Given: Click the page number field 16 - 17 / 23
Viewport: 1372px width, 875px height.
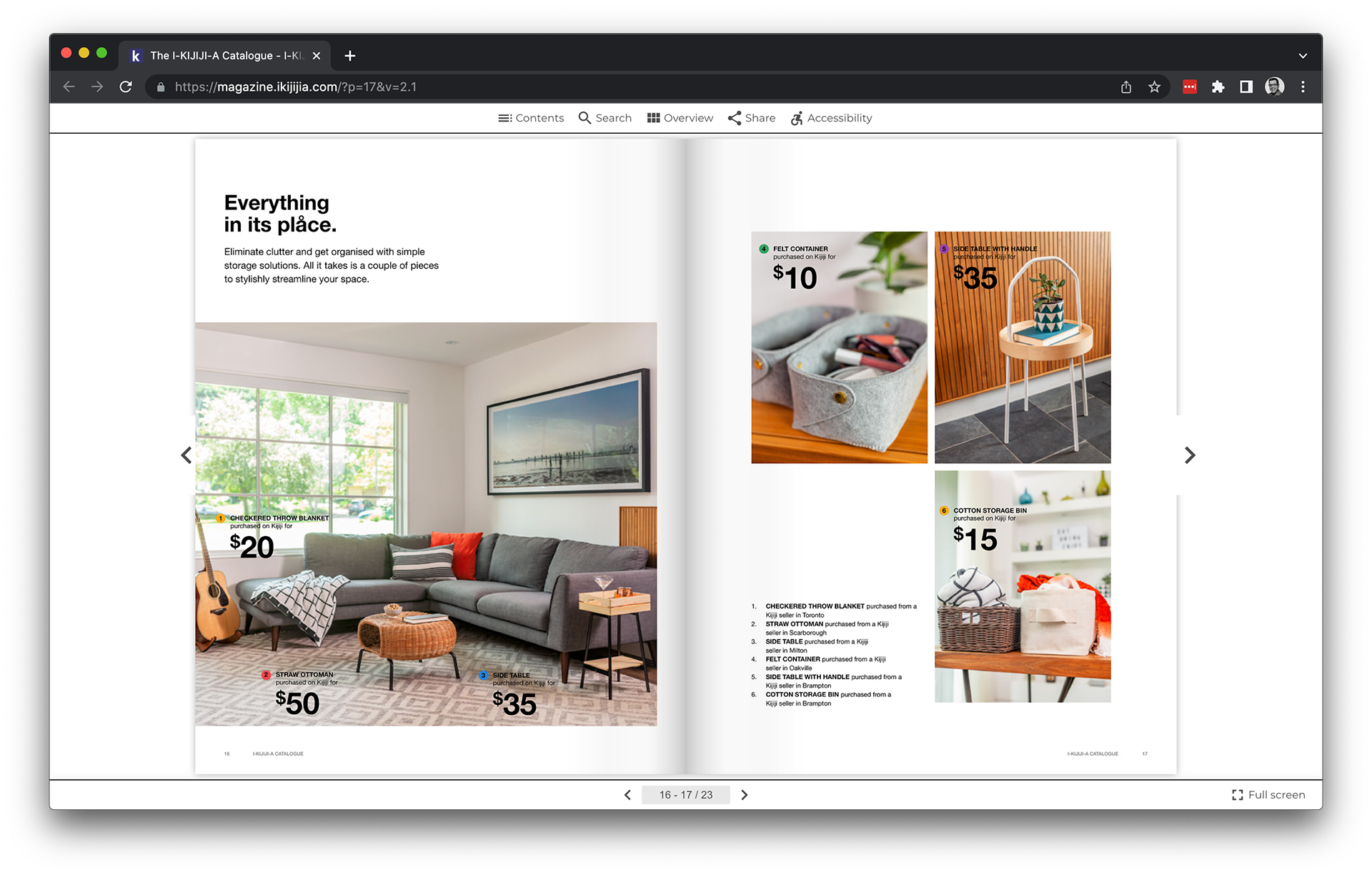Looking at the screenshot, I should click(685, 795).
